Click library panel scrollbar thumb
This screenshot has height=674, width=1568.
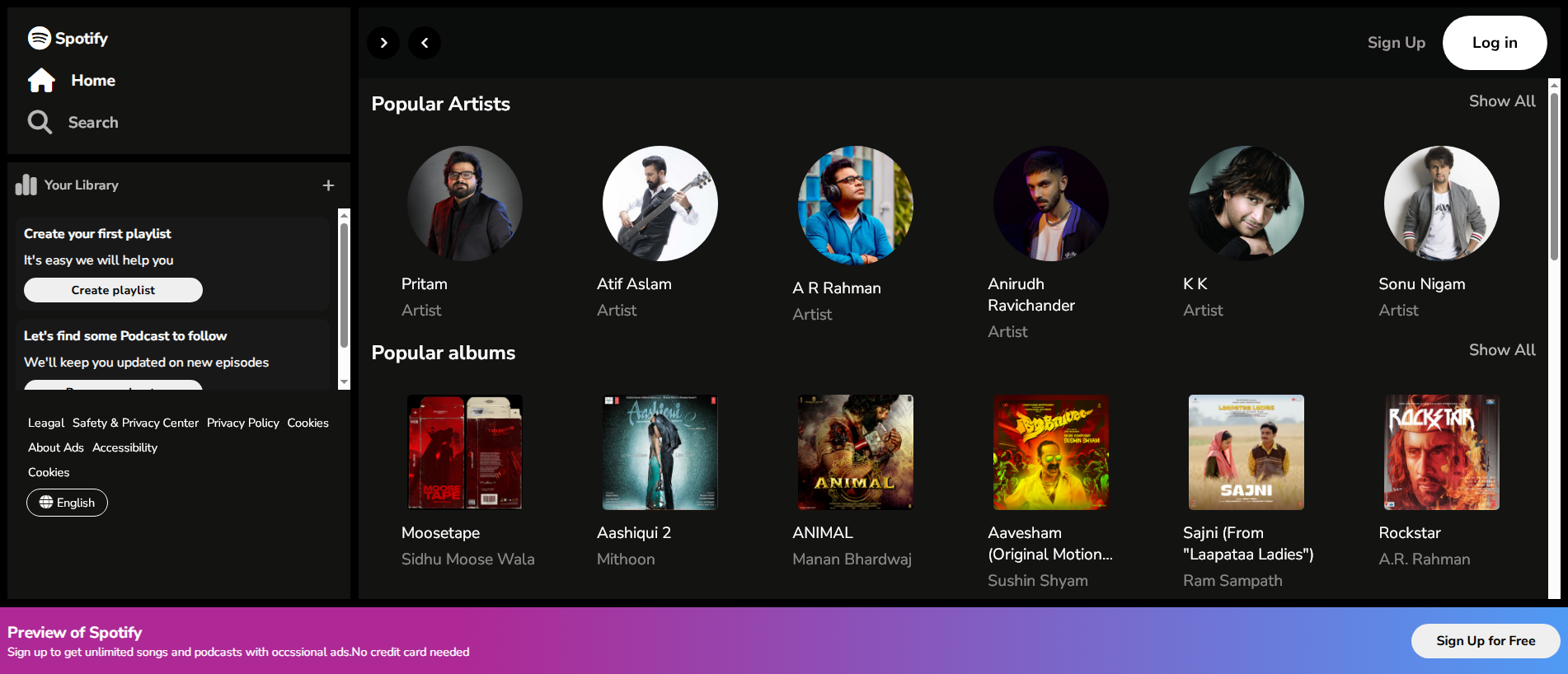coord(345,286)
